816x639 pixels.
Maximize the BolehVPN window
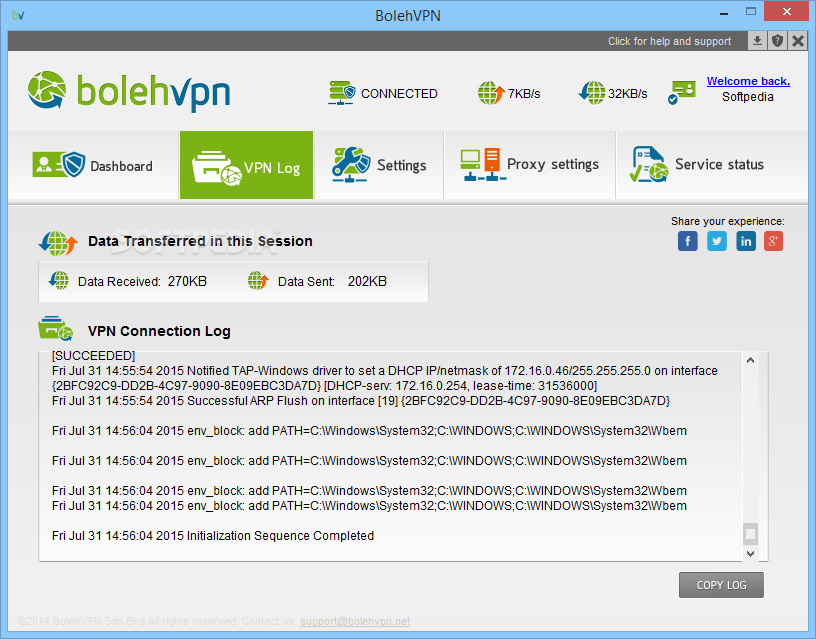750,11
